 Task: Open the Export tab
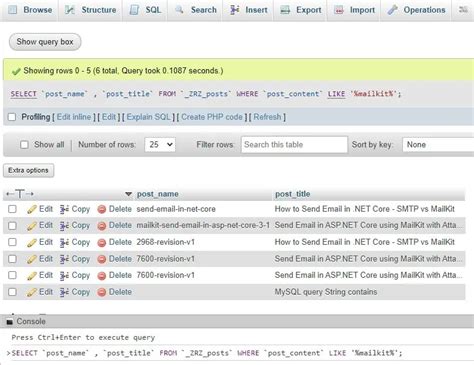[300, 10]
